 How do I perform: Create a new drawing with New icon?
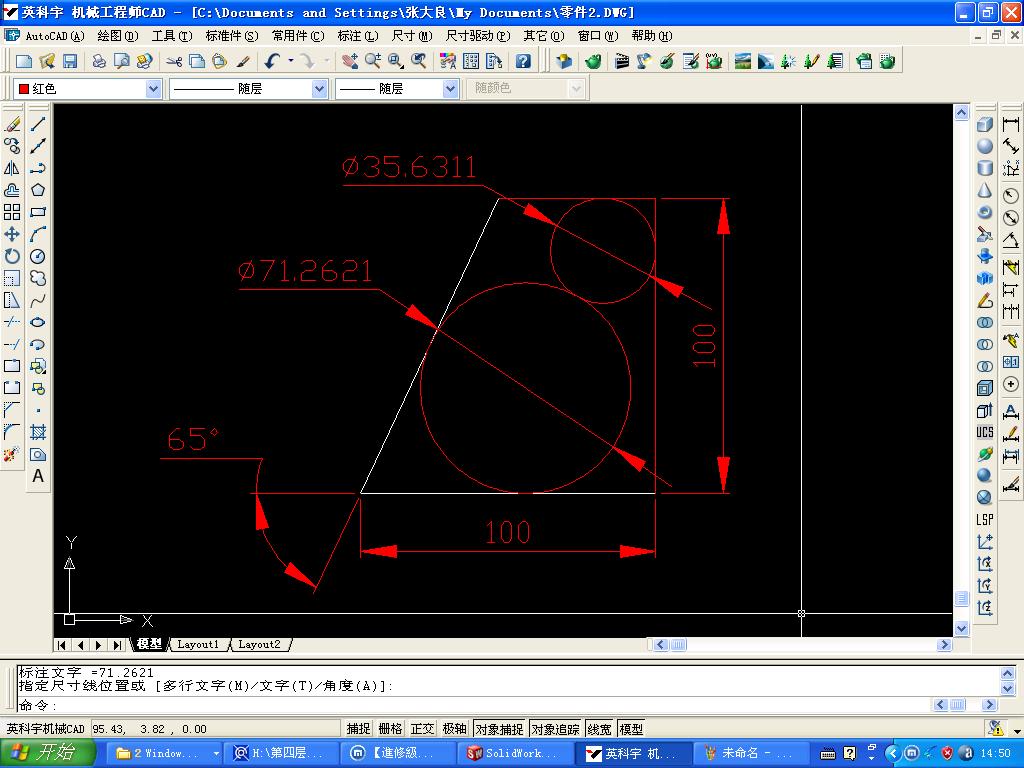pos(24,61)
